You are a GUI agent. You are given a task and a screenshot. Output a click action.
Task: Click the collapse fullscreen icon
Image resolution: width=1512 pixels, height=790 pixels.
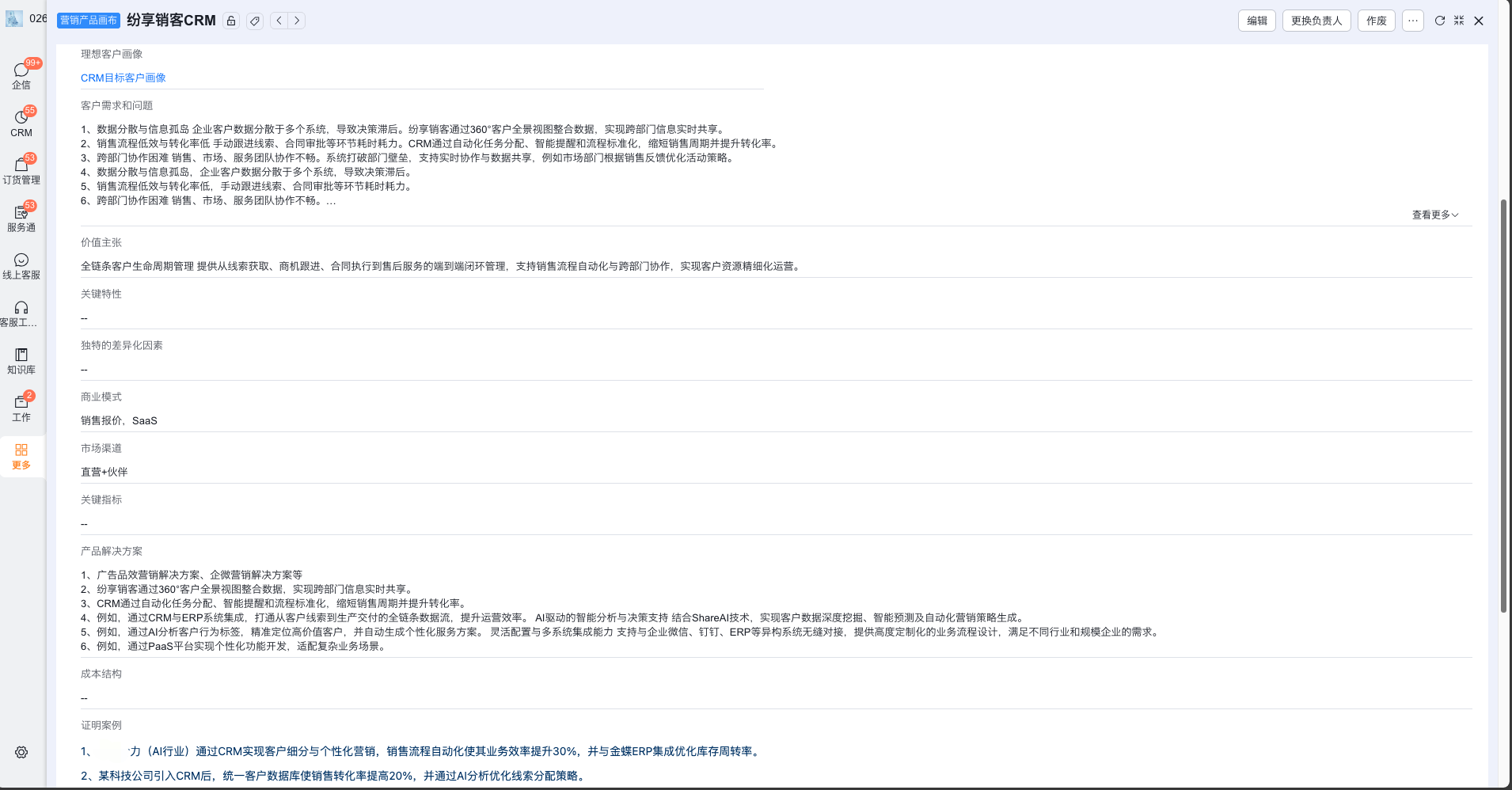click(1459, 21)
